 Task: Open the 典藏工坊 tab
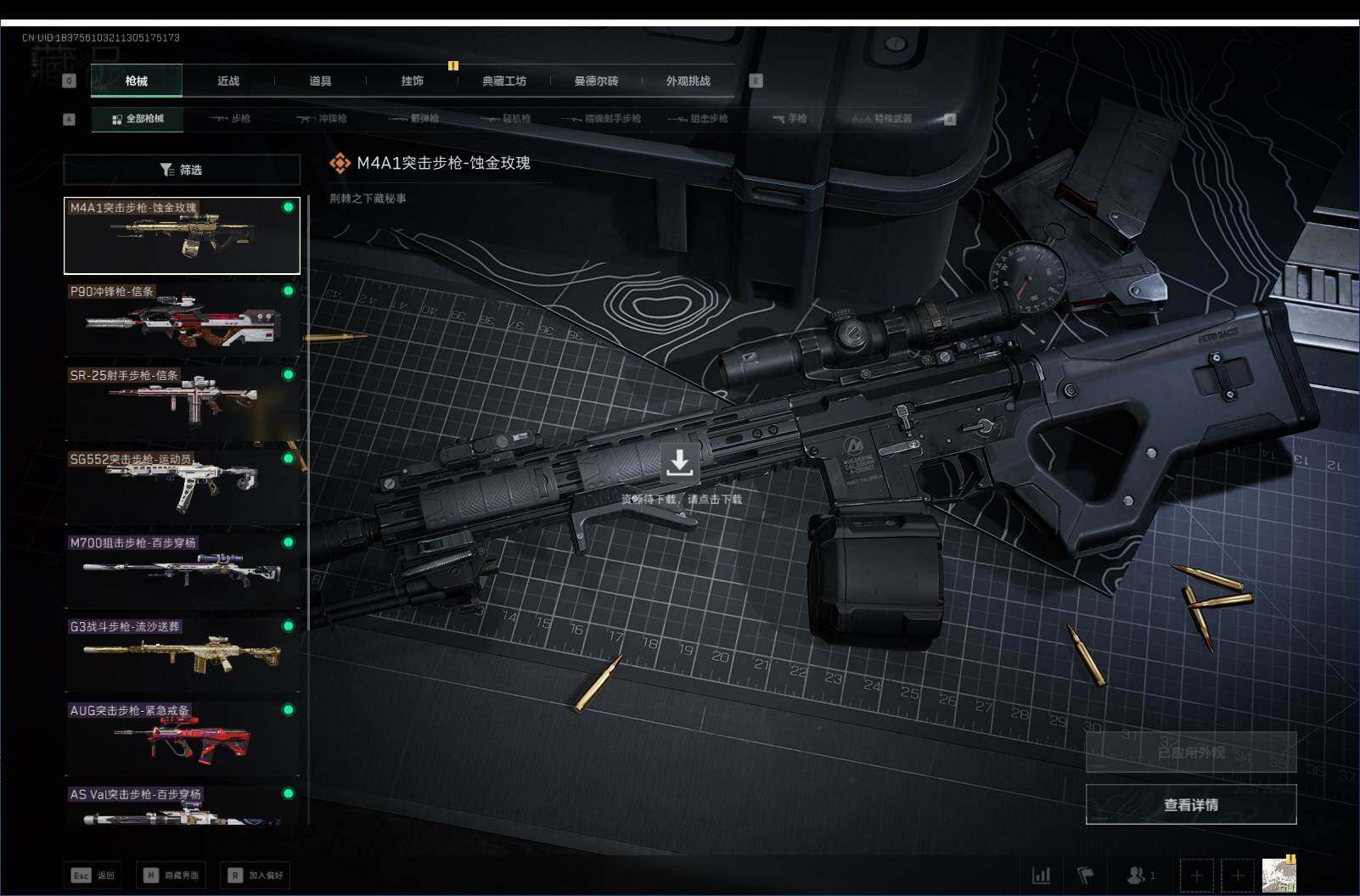[x=504, y=81]
